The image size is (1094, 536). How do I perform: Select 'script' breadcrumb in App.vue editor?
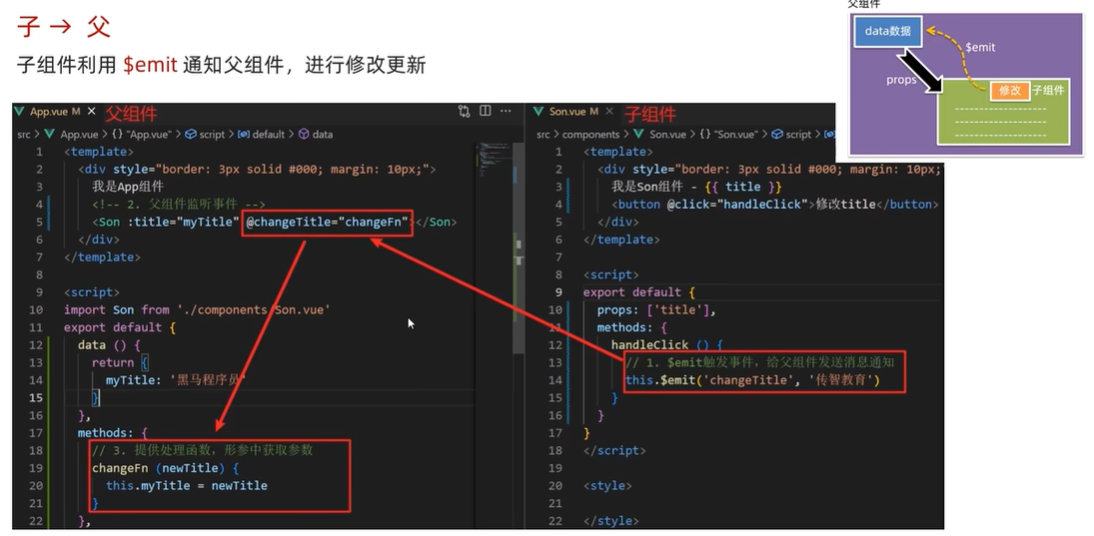212,134
